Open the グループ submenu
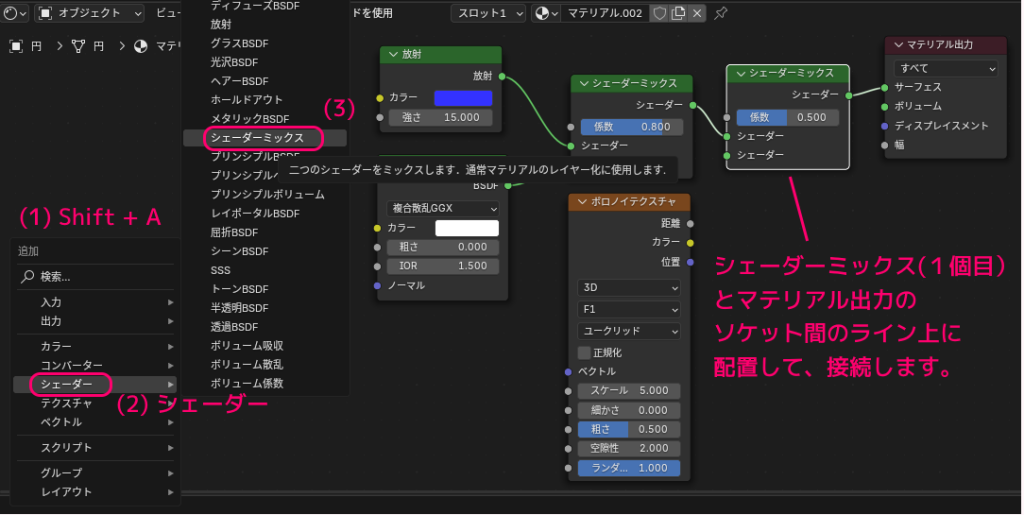The image size is (1024, 515). (95, 473)
